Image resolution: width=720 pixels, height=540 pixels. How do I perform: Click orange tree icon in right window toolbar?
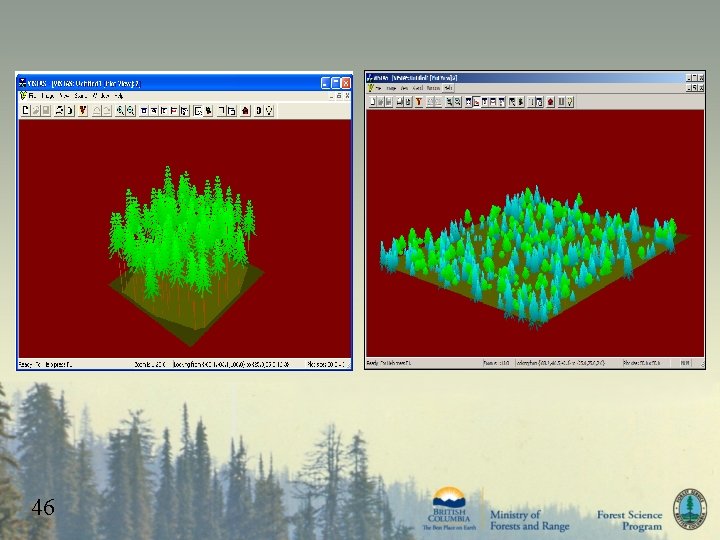point(419,102)
